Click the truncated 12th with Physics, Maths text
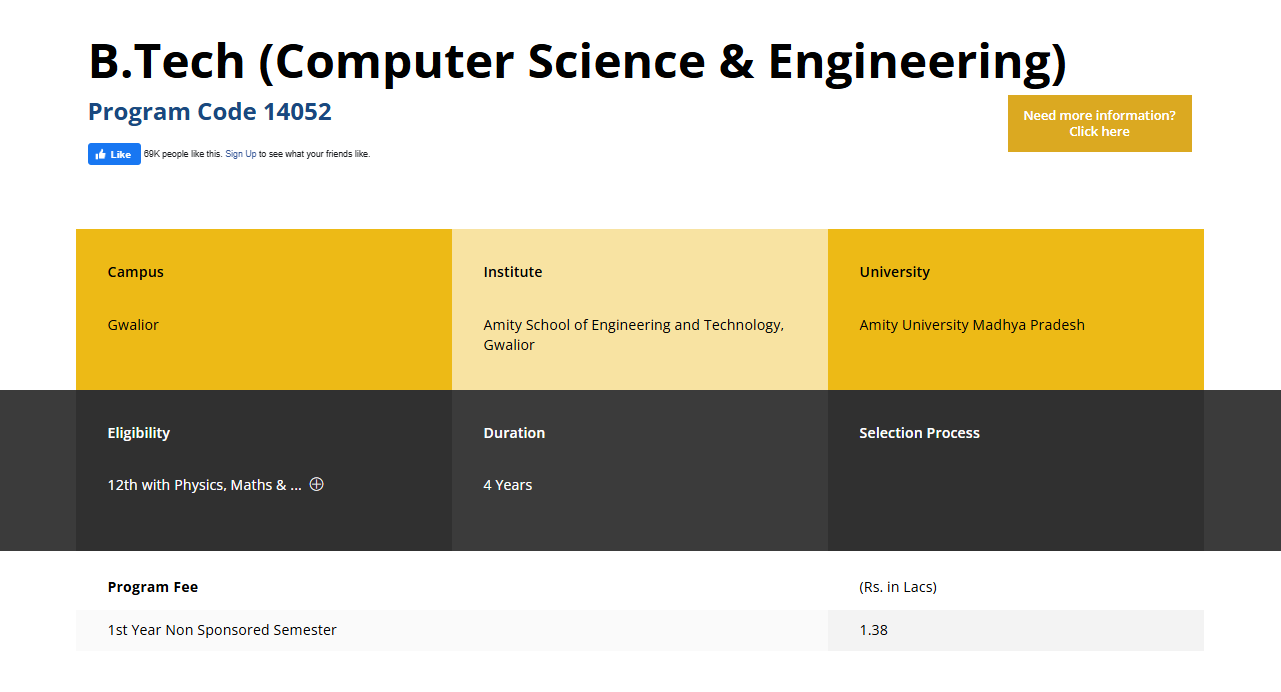 (203, 484)
